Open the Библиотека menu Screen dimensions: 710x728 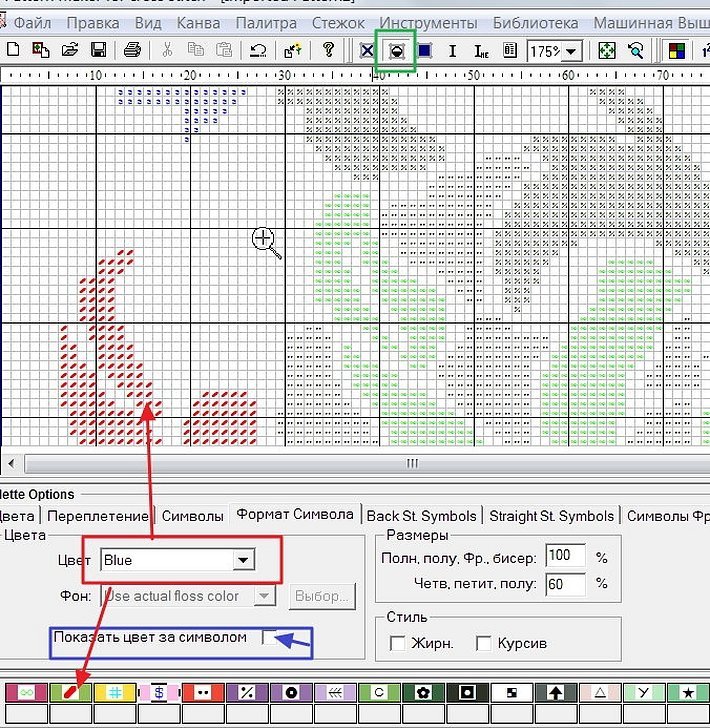pyautogui.click(x=535, y=23)
